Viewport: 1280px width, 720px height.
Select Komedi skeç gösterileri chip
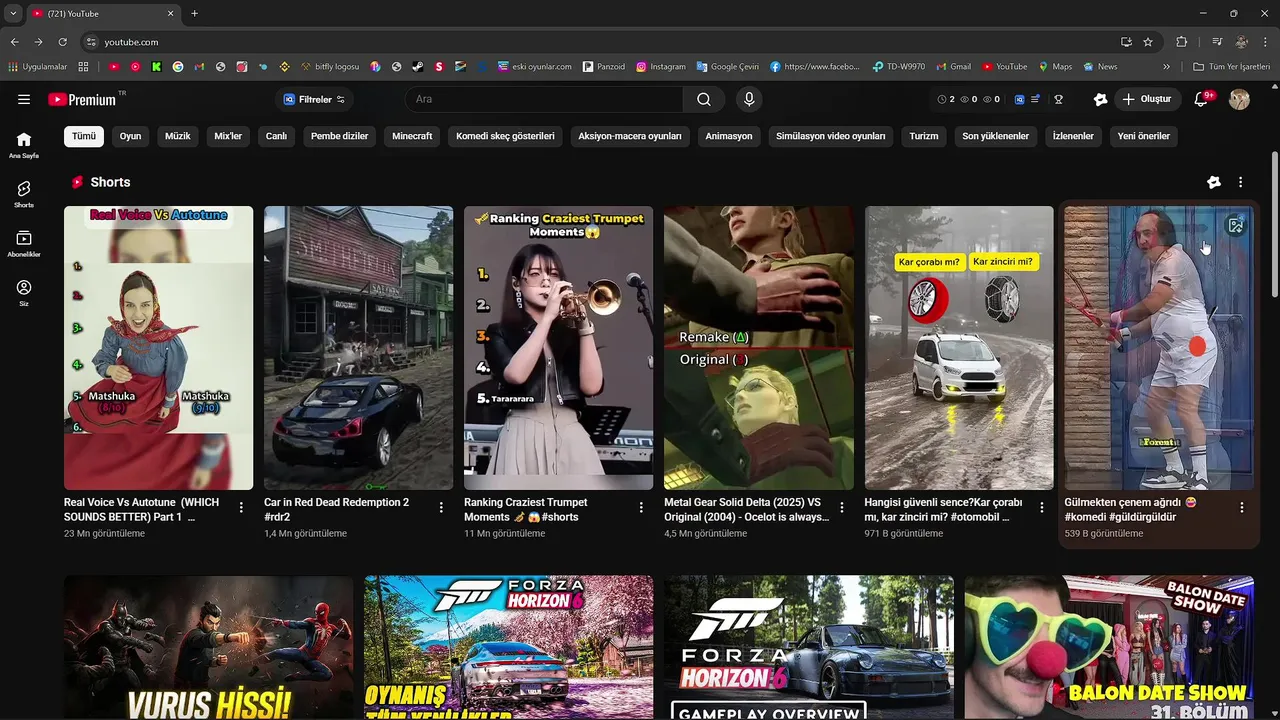pyautogui.click(x=505, y=136)
